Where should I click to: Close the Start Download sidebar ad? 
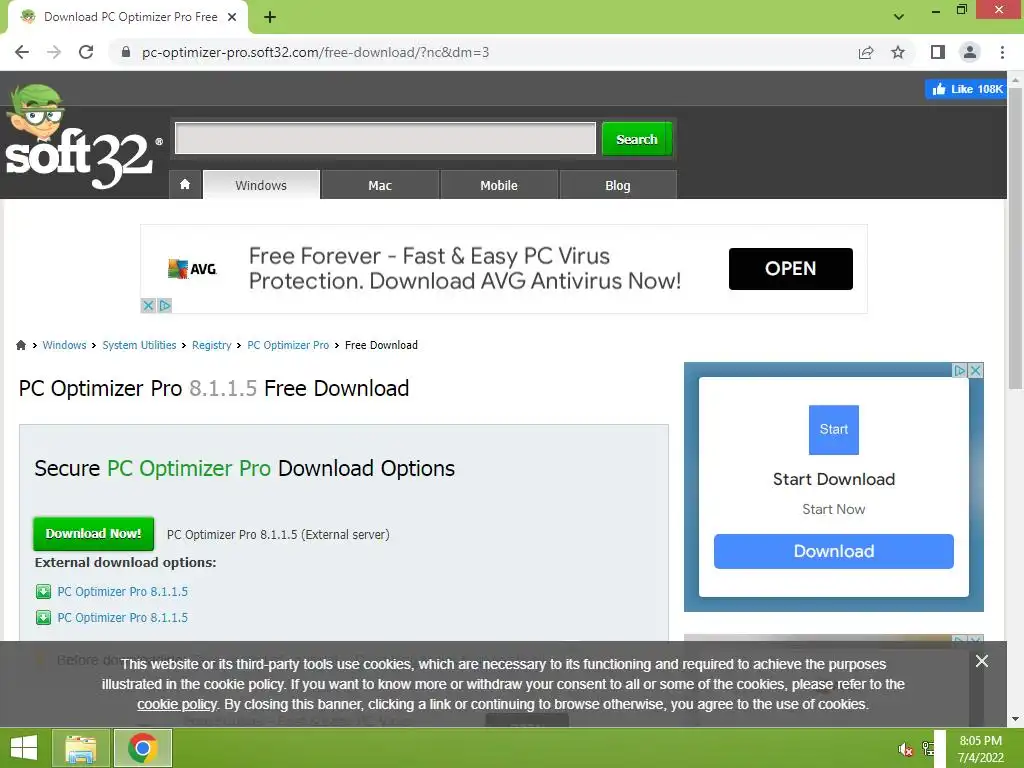975,370
